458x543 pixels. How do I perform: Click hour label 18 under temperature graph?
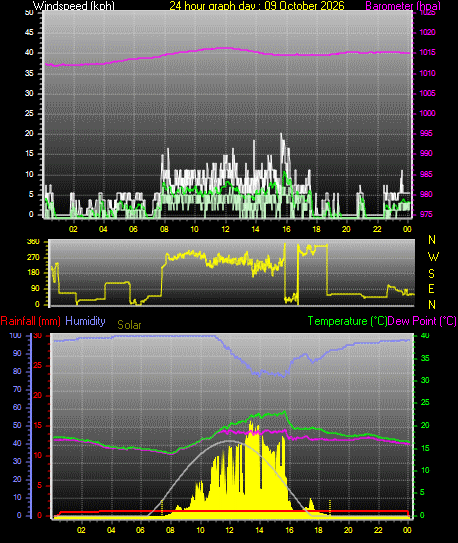[x=318, y=530]
